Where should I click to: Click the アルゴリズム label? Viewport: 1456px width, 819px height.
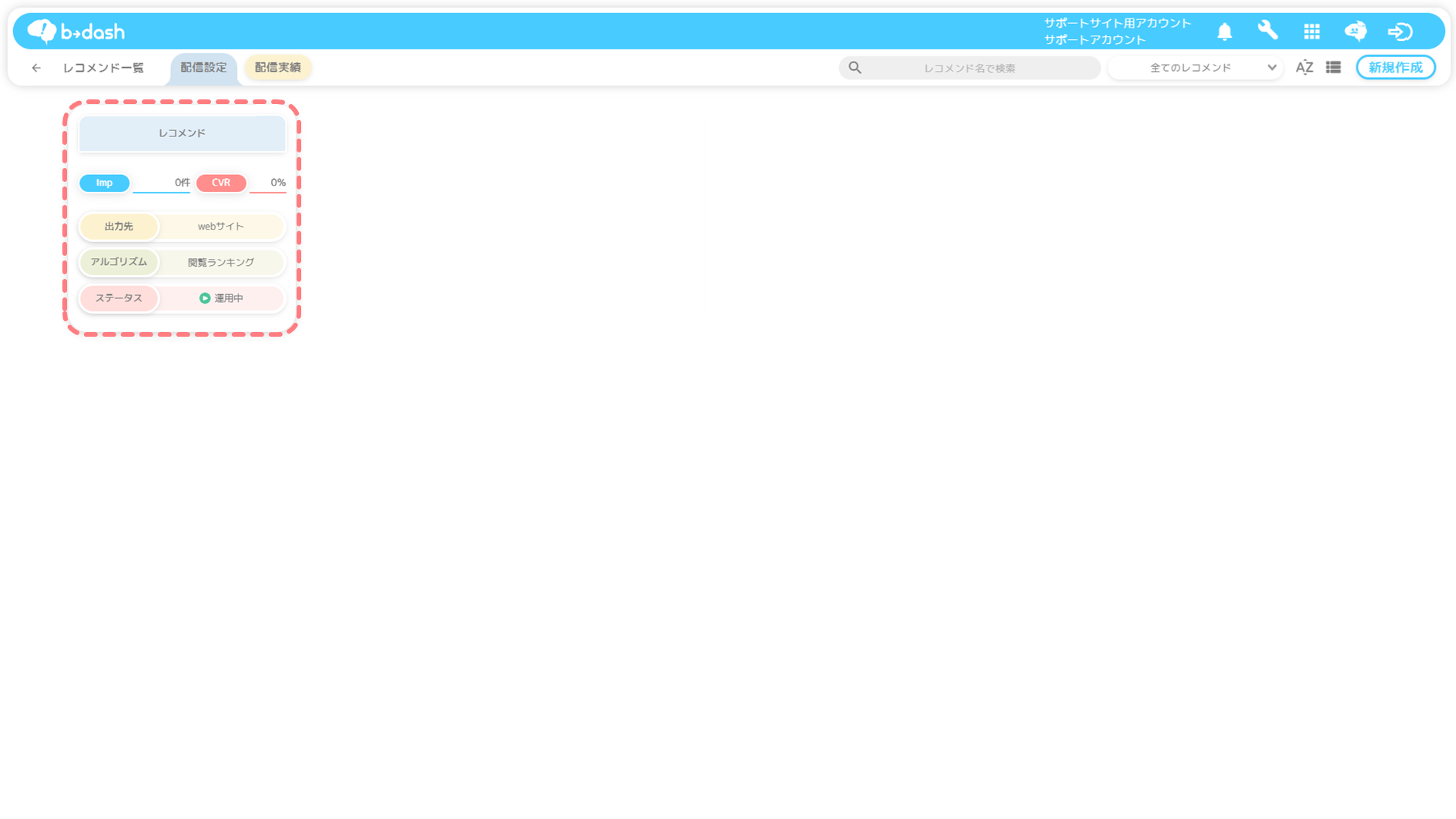pyautogui.click(x=119, y=262)
